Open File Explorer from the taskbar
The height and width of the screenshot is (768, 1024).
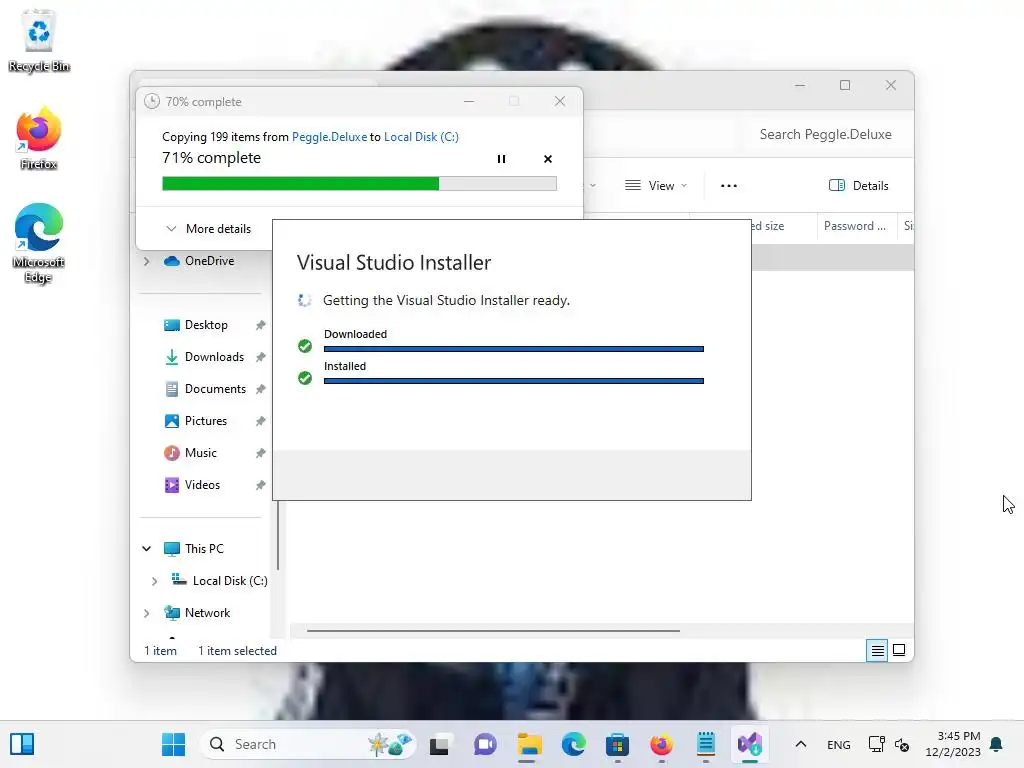tap(529, 744)
